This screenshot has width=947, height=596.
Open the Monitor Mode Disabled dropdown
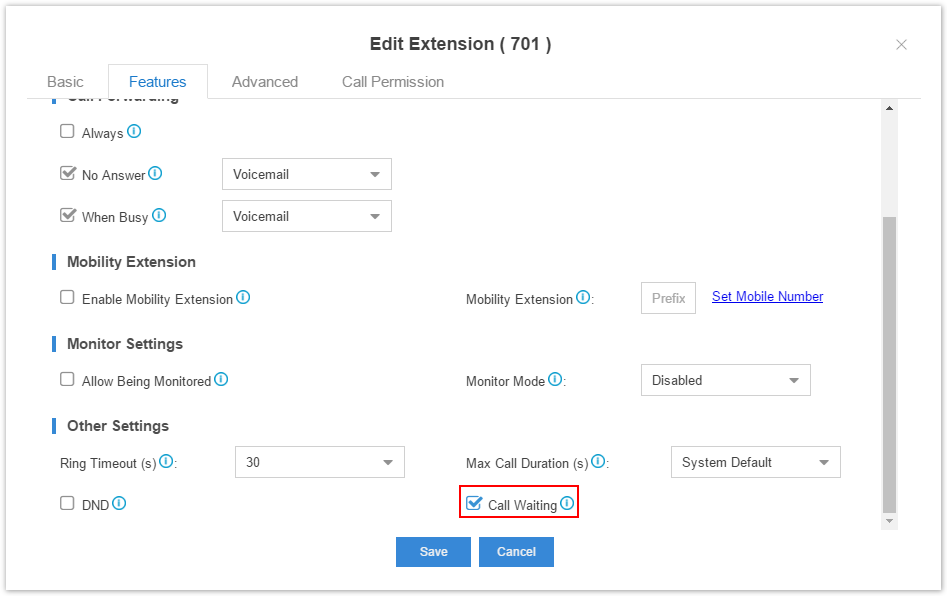pyautogui.click(x=725, y=380)
